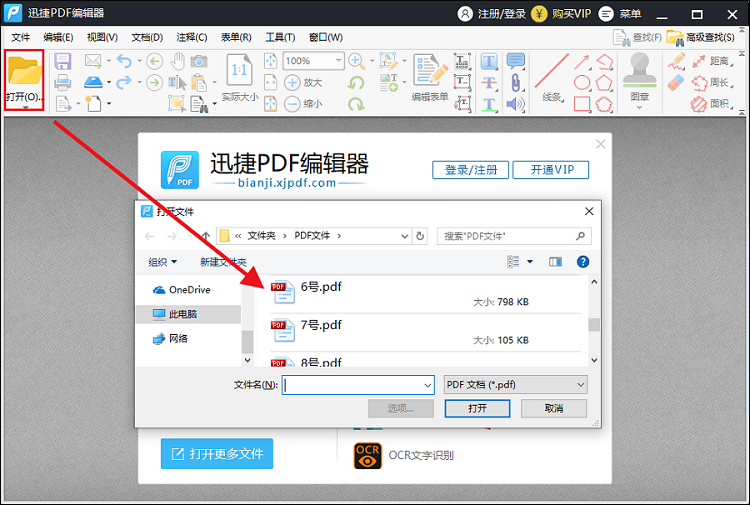
Task: Click the 打开更多文件 button
Action: pos(217,453)
